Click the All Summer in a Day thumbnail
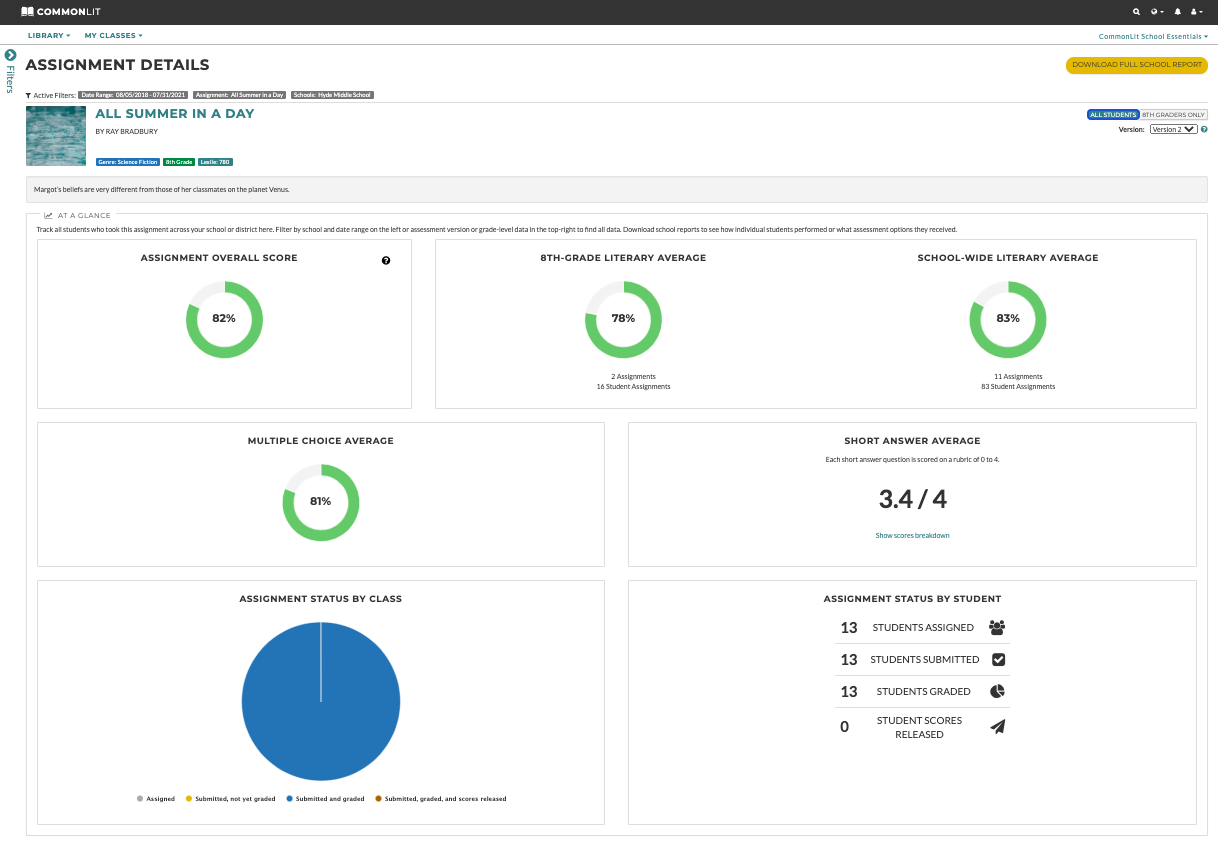Viewport: 1218px width, 842px height. [56, 136]
